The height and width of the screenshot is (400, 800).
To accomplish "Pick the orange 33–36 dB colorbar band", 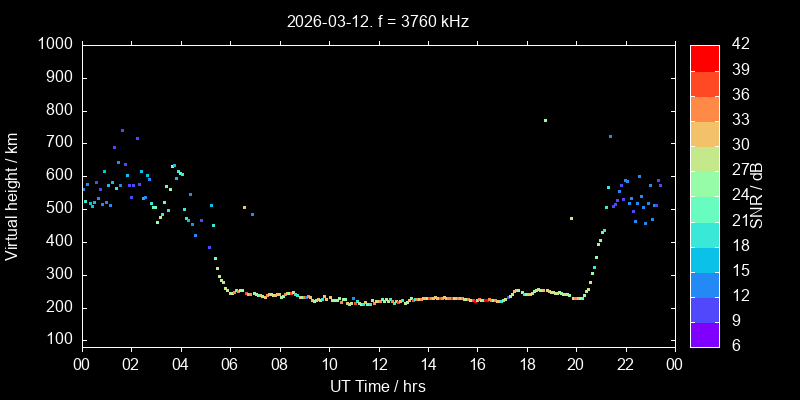I will pos(704,108).
